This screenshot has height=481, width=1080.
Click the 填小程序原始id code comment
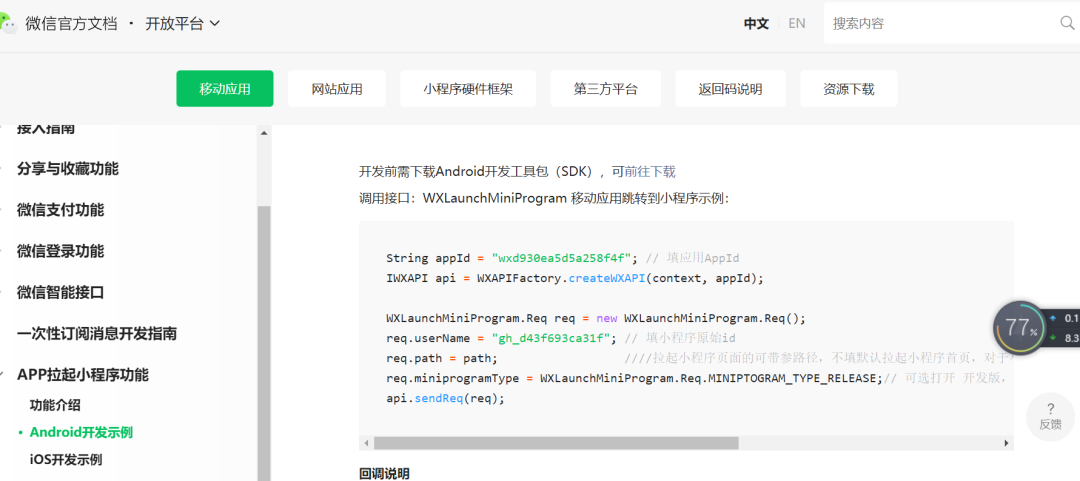point(681,338)
